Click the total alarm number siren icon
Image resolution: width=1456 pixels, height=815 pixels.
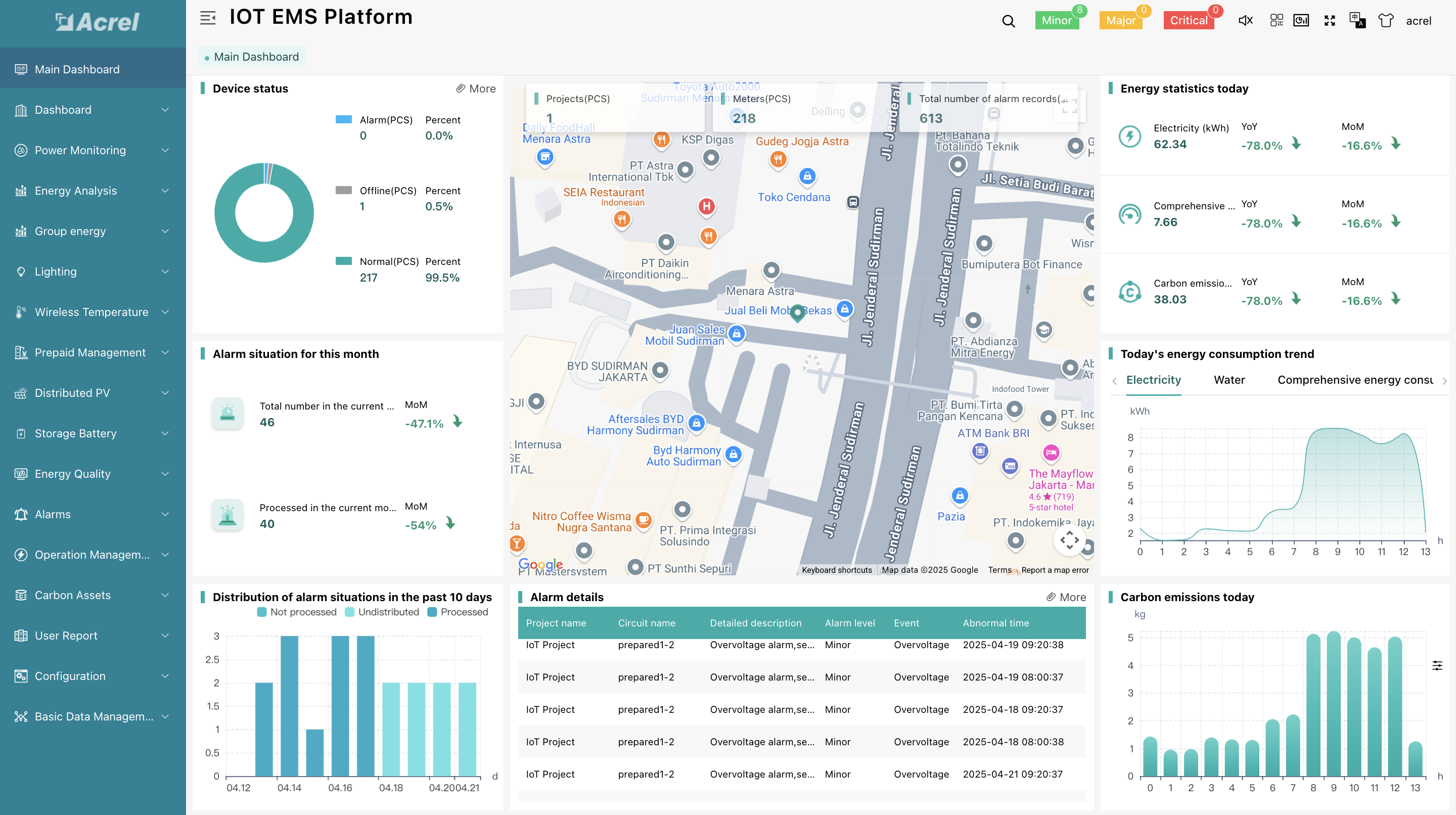[x=227, y=413]
